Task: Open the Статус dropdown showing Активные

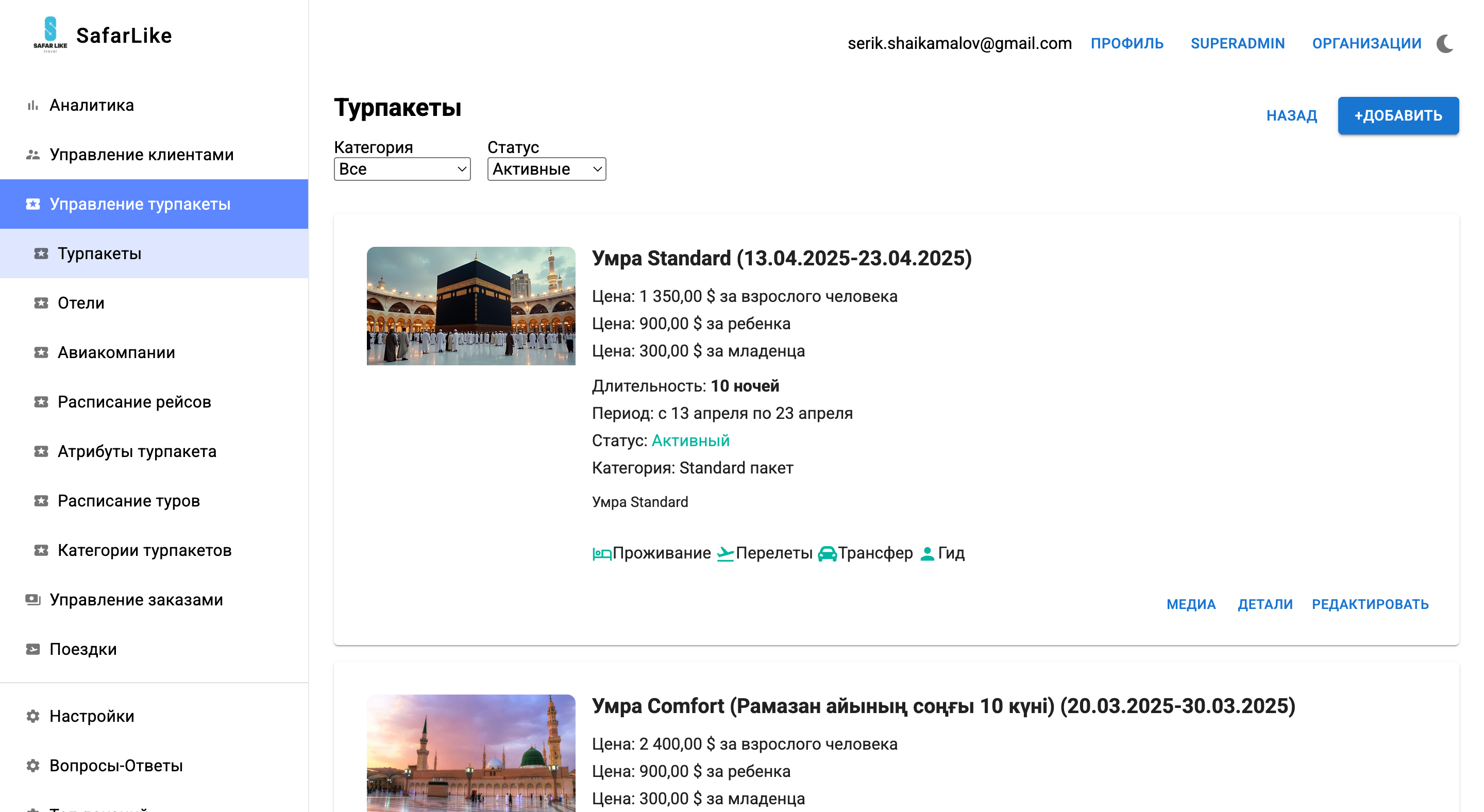Action: coord(547,170)
